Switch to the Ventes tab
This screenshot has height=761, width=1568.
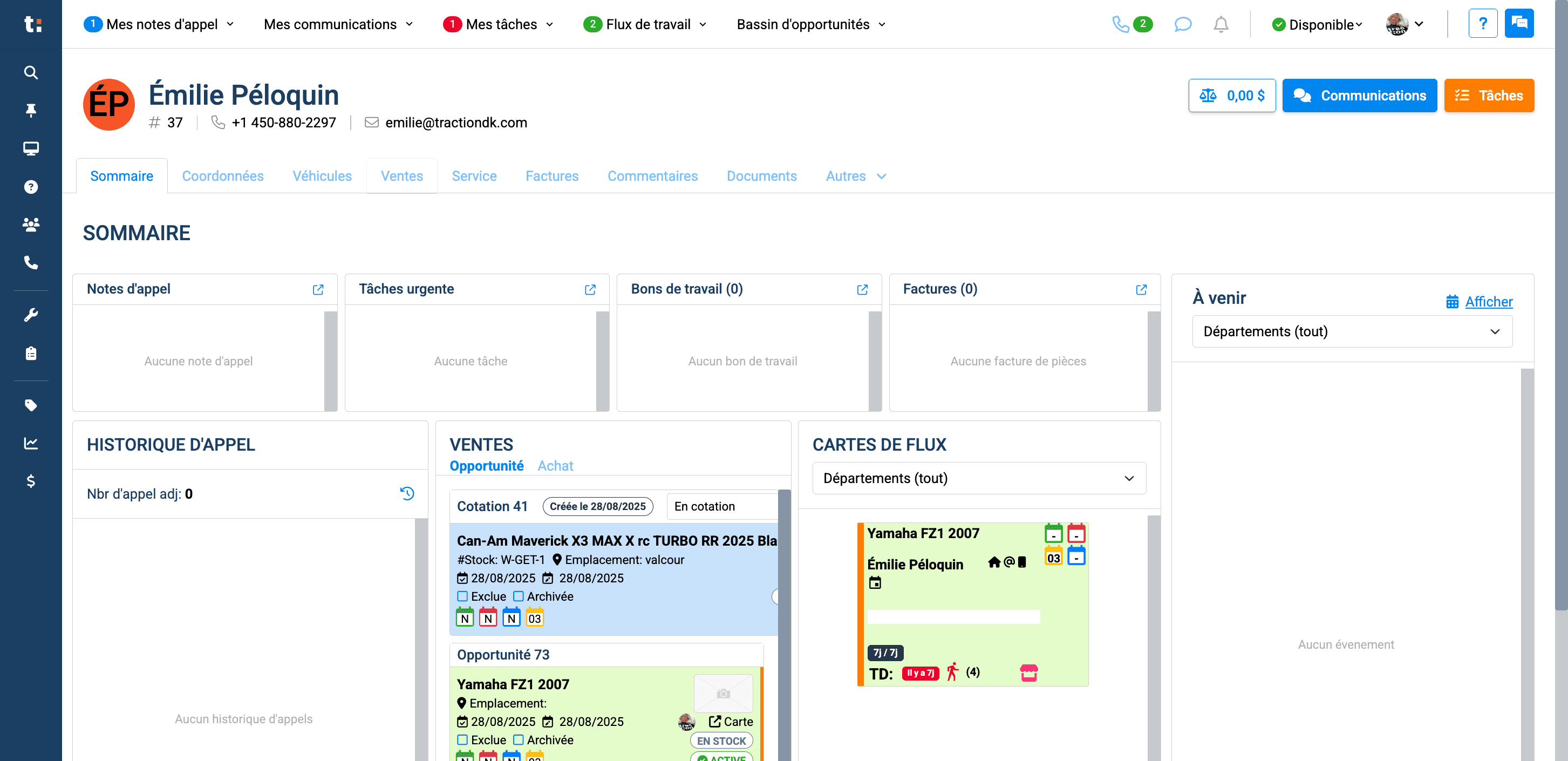(402, 176)
